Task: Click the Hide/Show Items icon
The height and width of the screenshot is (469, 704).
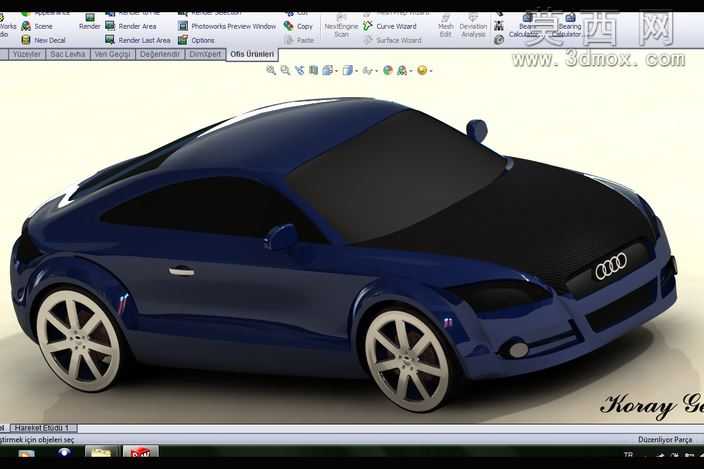Action: [x=367, y=70]
